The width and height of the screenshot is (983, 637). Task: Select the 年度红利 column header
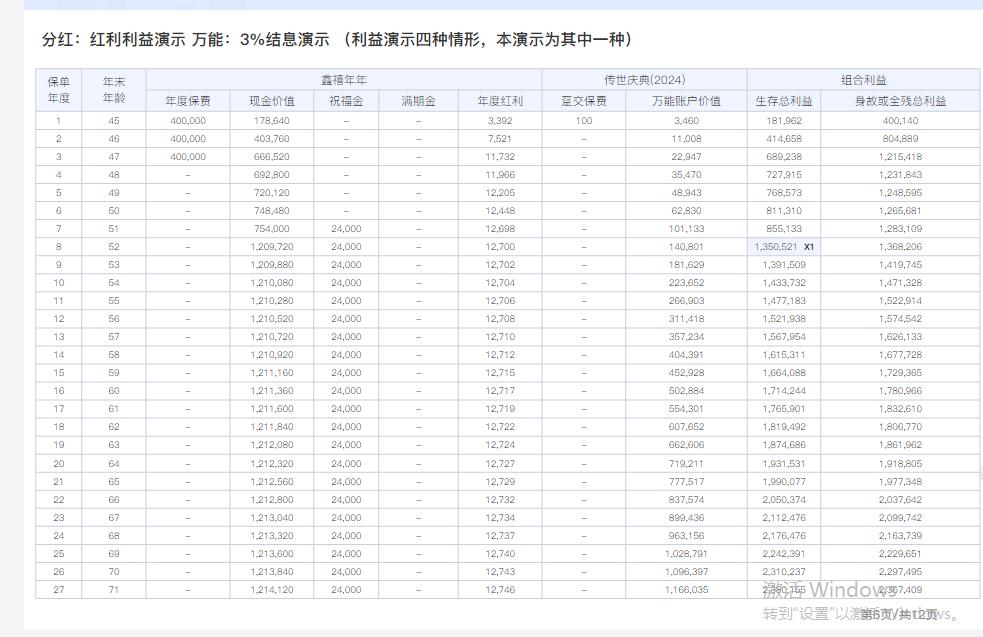500,100
